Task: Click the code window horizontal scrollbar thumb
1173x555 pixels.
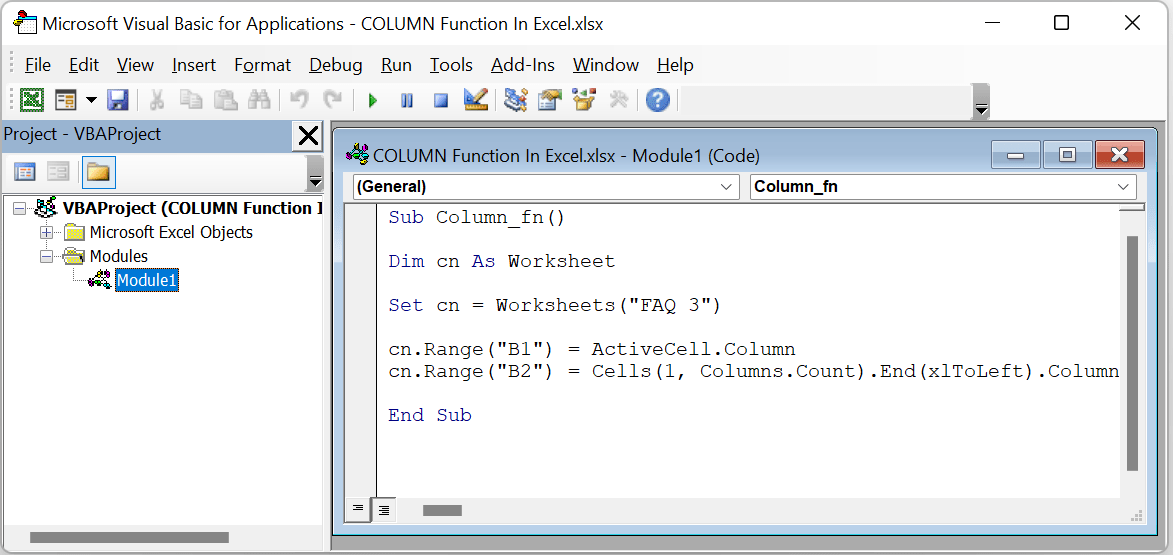Action: pos(442,511)
